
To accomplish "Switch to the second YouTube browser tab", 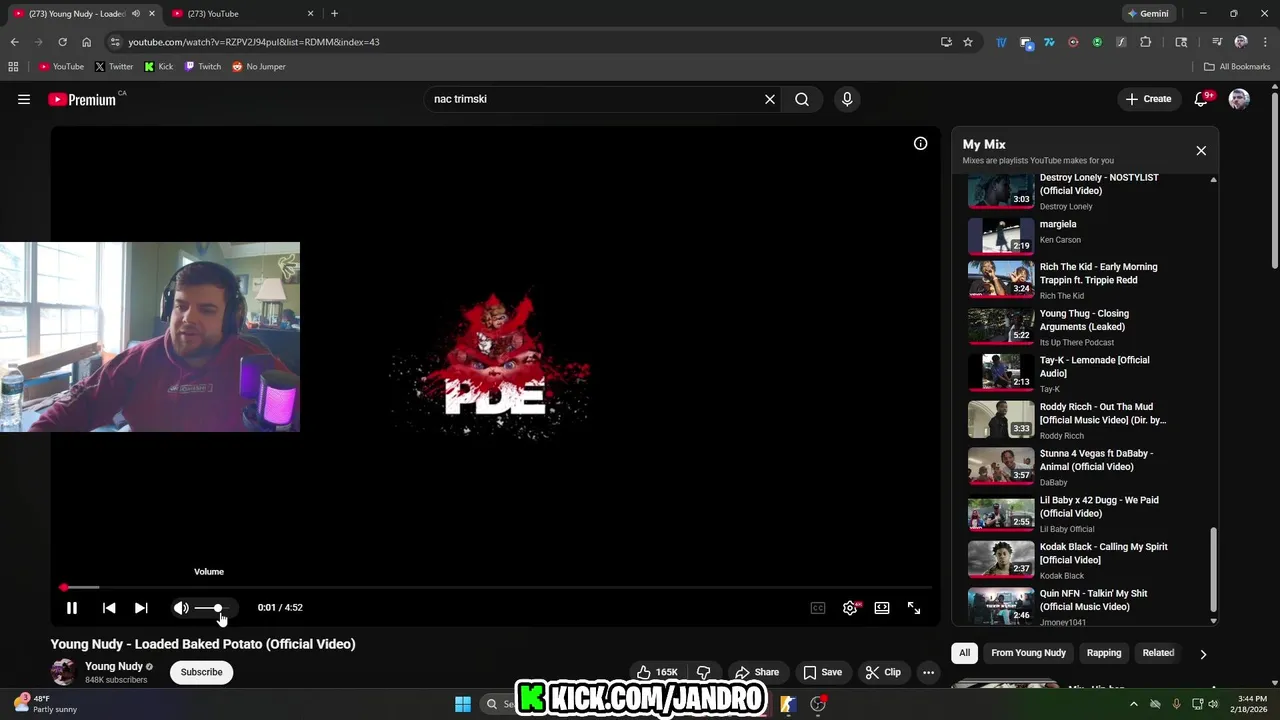I will click(240, 14).
